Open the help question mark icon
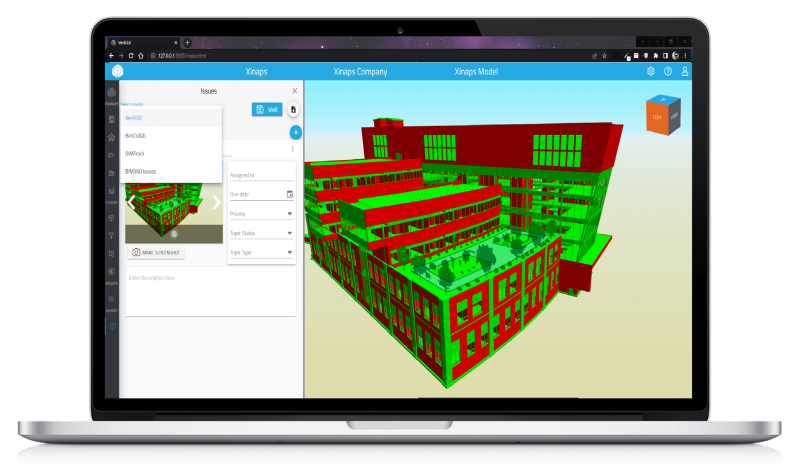 pos(668,71)
